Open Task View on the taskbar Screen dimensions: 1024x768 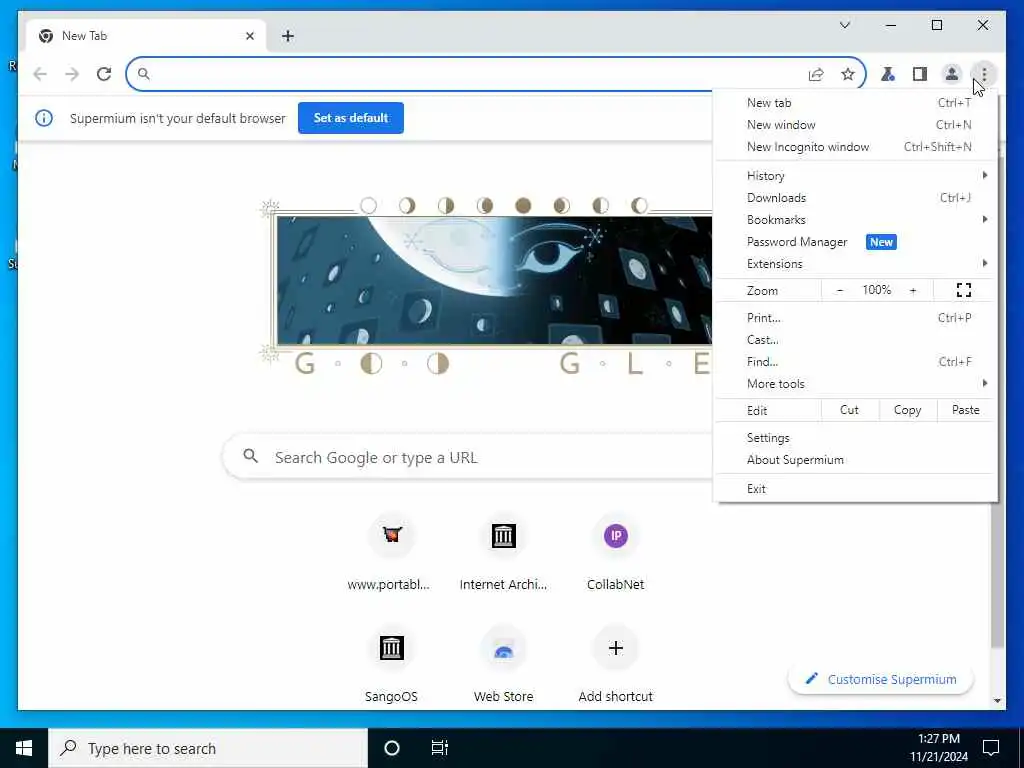(x=440, y=748)
